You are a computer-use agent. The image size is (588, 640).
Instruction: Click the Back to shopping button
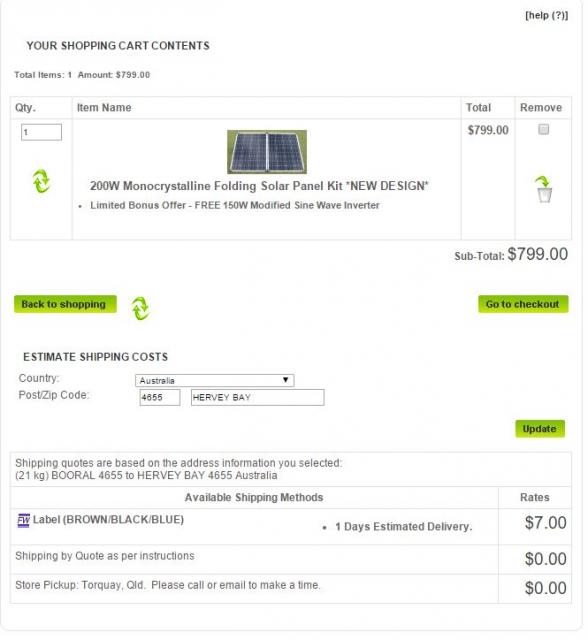pyautogui.click(x=65, y=304)
